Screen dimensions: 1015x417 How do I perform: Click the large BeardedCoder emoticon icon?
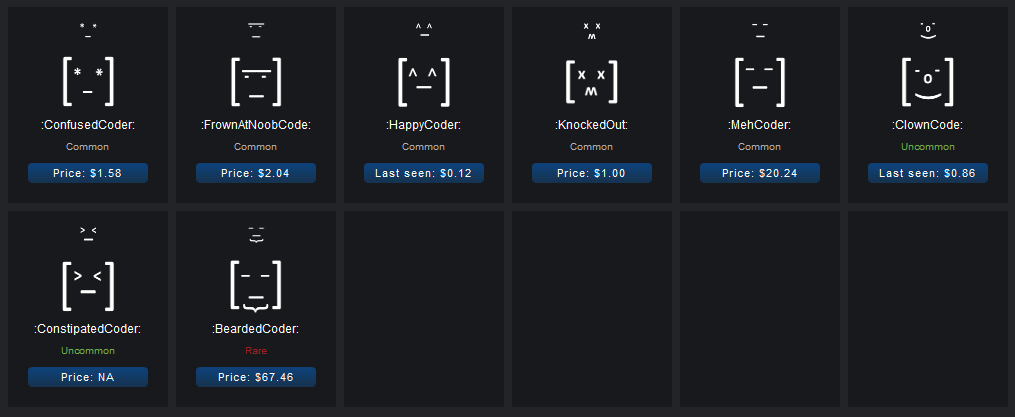point(256,286)
